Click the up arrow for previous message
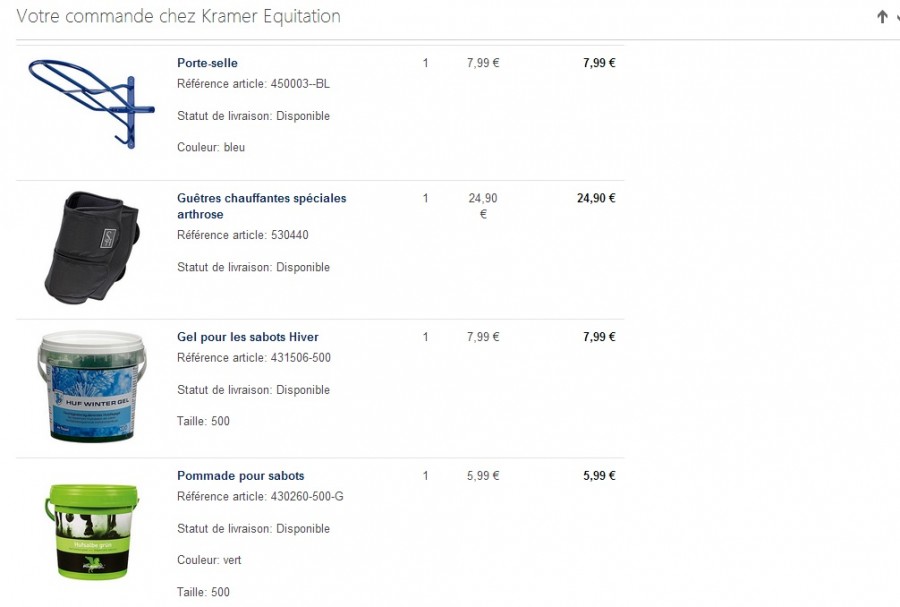The image size is (900, 607). click(882, 17)
